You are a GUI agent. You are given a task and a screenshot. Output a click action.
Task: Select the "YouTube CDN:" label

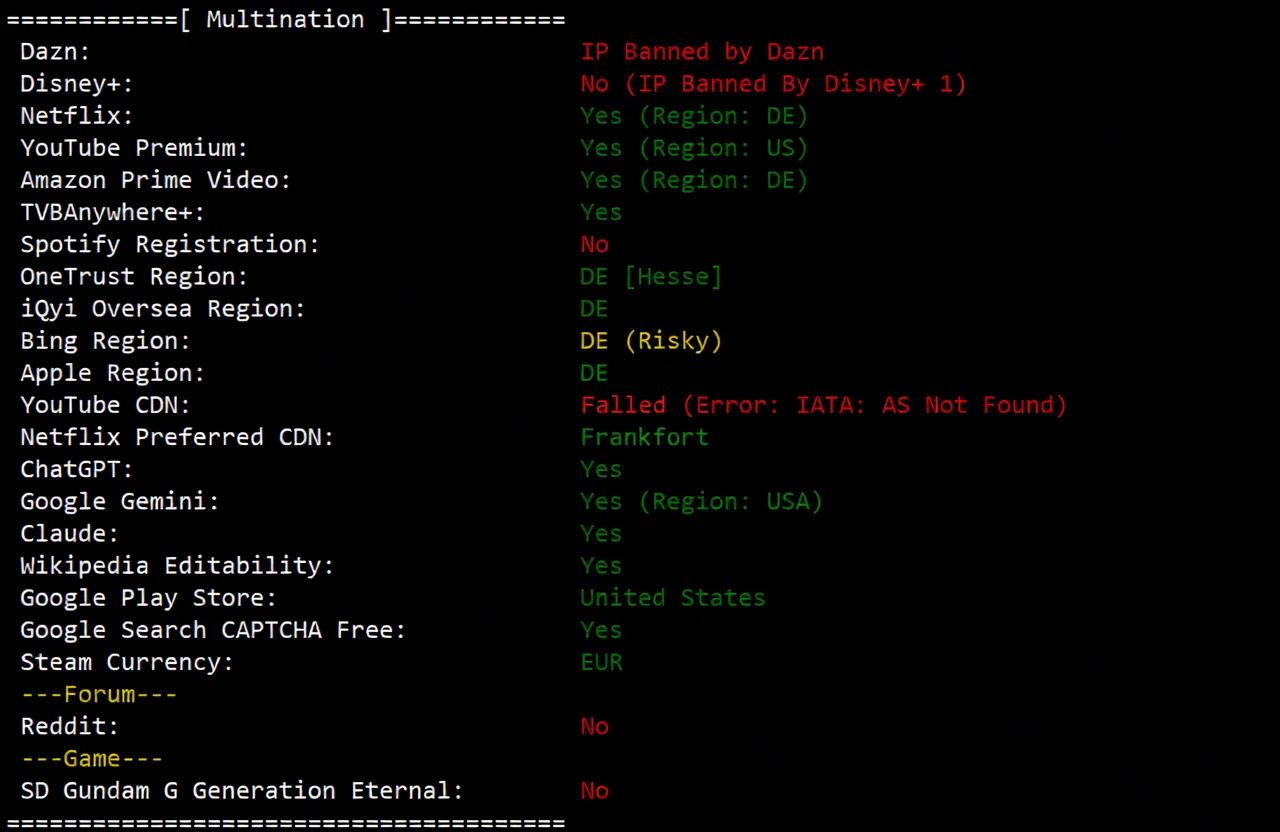point(105,405)
